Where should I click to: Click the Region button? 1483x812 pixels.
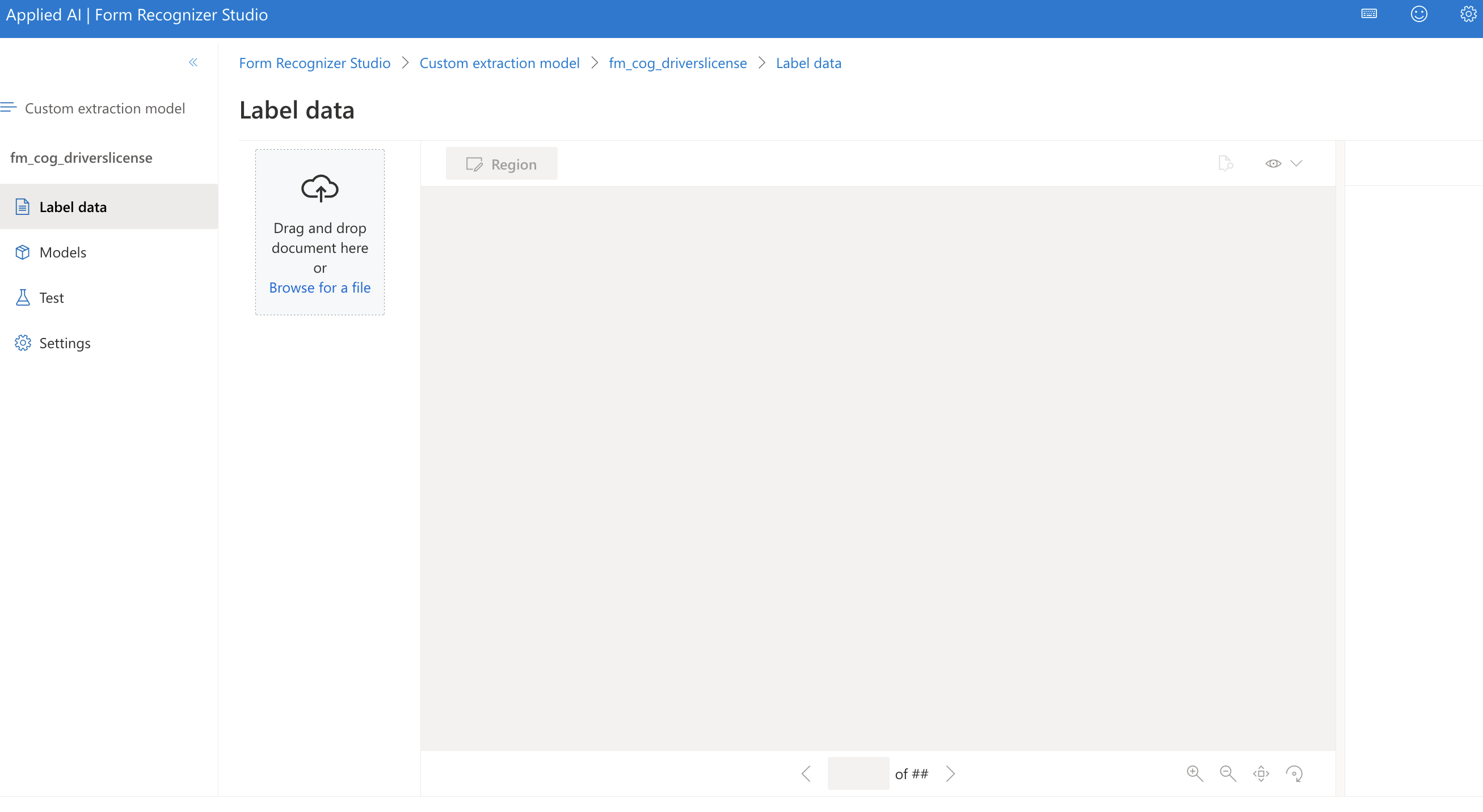point(501,164)
